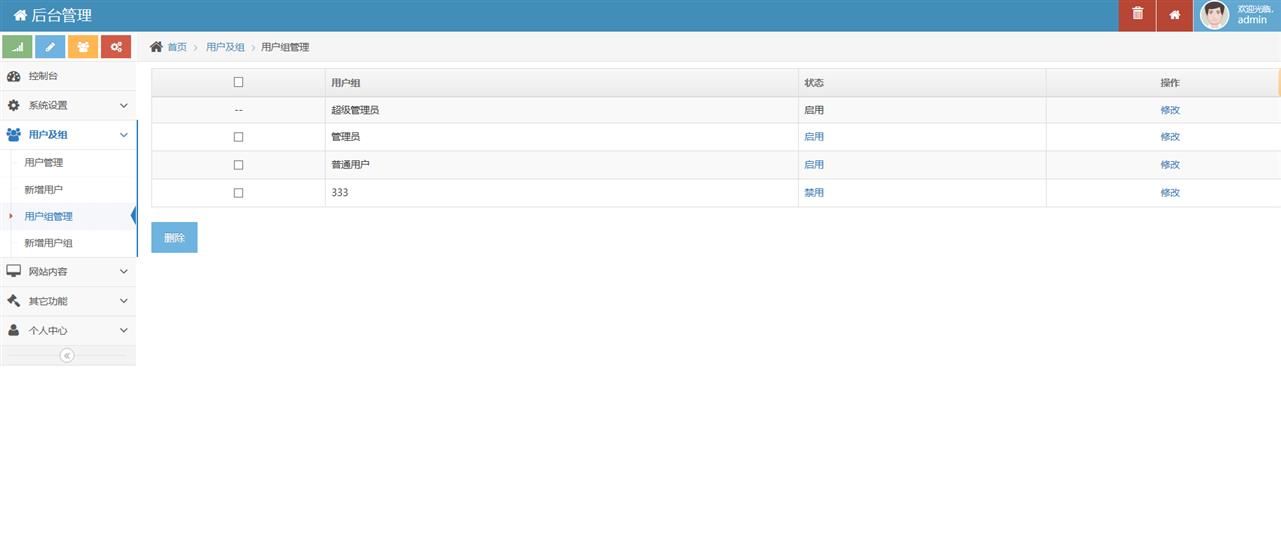Check the checkbox for 333 row

pos(238,193)
